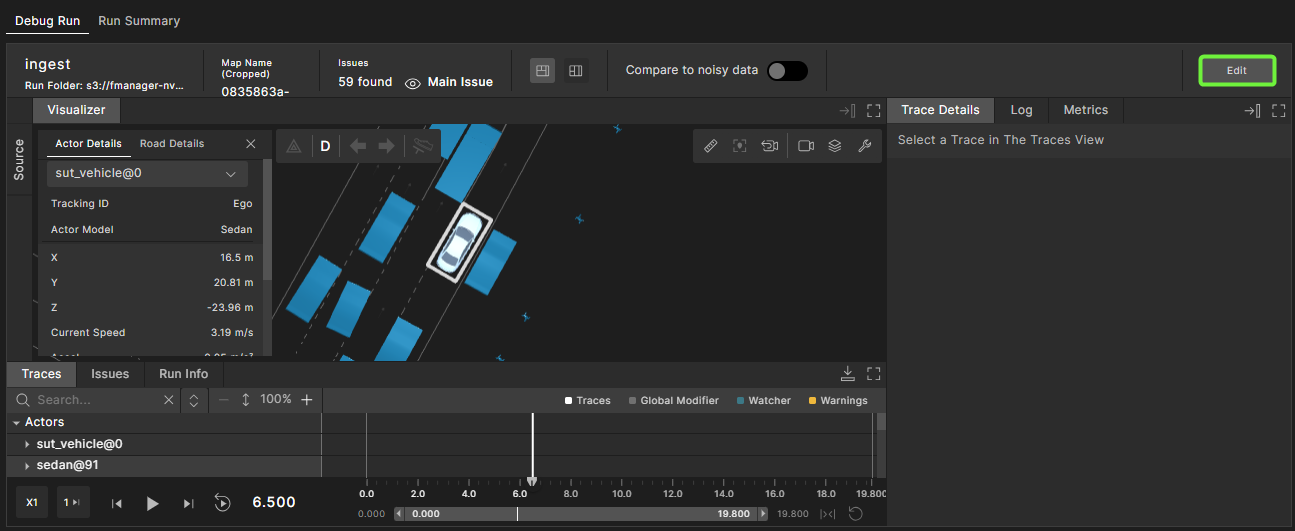Toggle Main Issue visibility eye icon
The width and height of the screenshot is (1295, 531).
pyautogui.click(x=412, y=83)
